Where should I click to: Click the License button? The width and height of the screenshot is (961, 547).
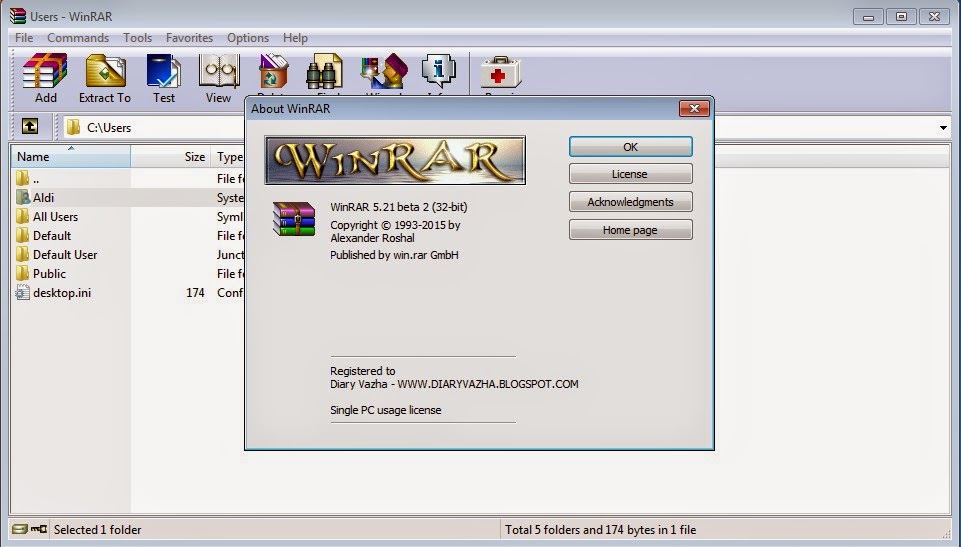(631, 174)
